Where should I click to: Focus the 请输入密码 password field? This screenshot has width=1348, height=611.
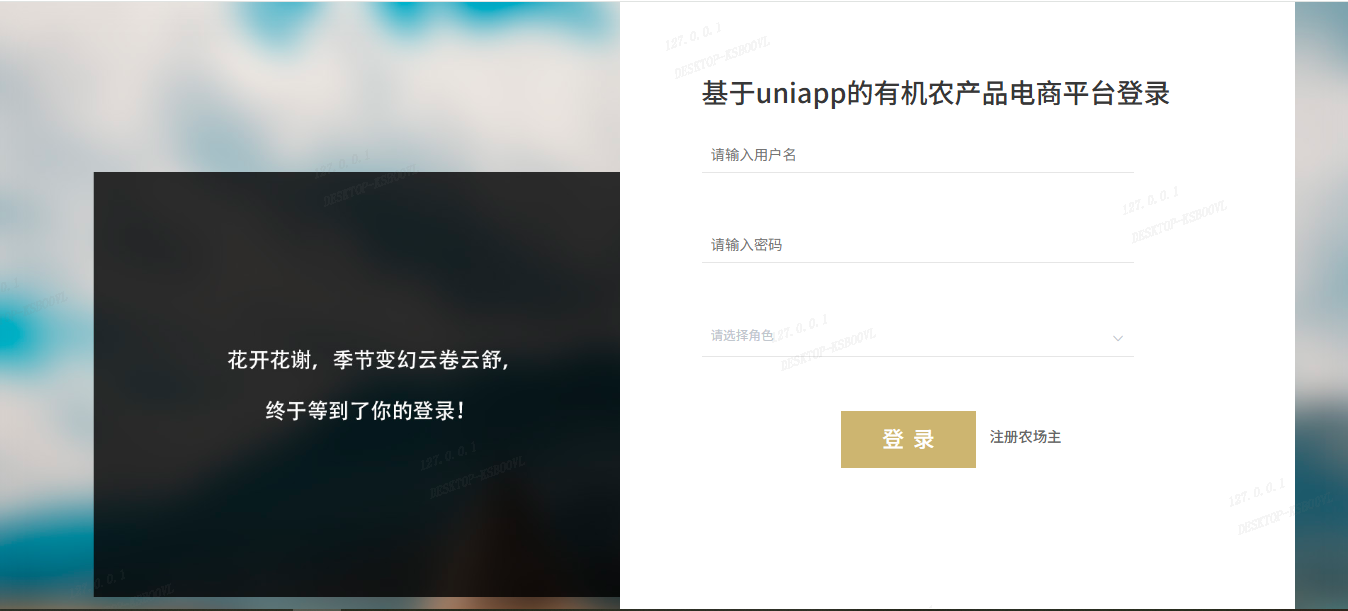[x=917, y=245]
